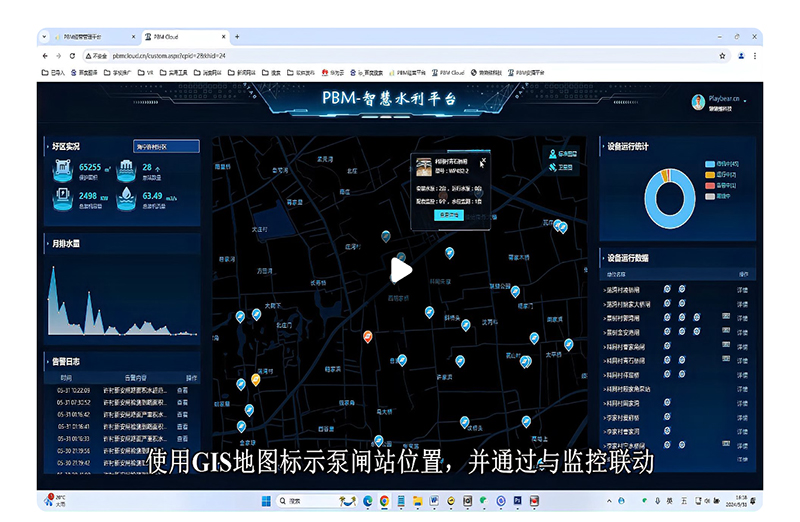Toggle the yellow legend item of the donut chart
This screenshot has height=522, width=800.
[x=720, y=175]
